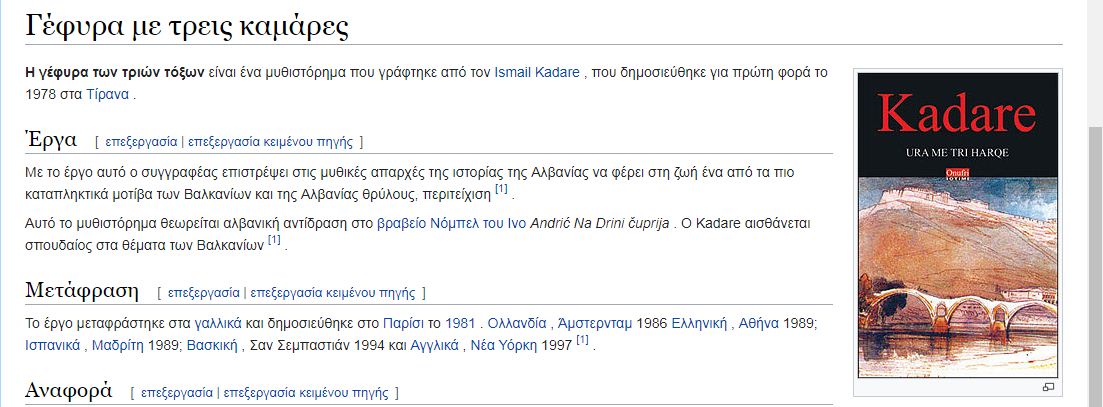The width and height of the screenshot is (1103, 407).
Task: Open the Ismail Kadare link
Action: click(x=537, y=72)
